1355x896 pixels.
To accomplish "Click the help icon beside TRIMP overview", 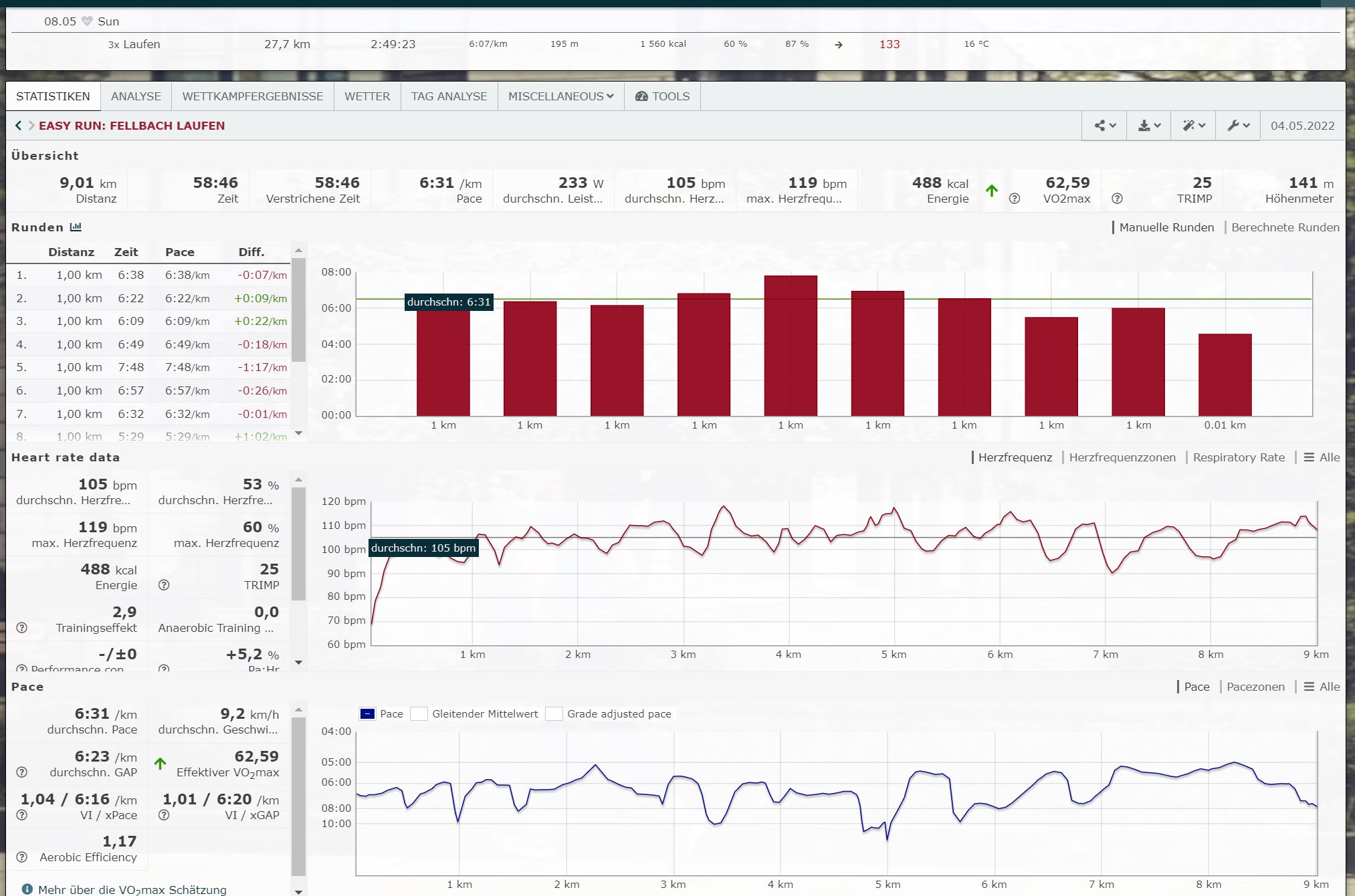I will pyautogui.click(x=1116, y=199).
